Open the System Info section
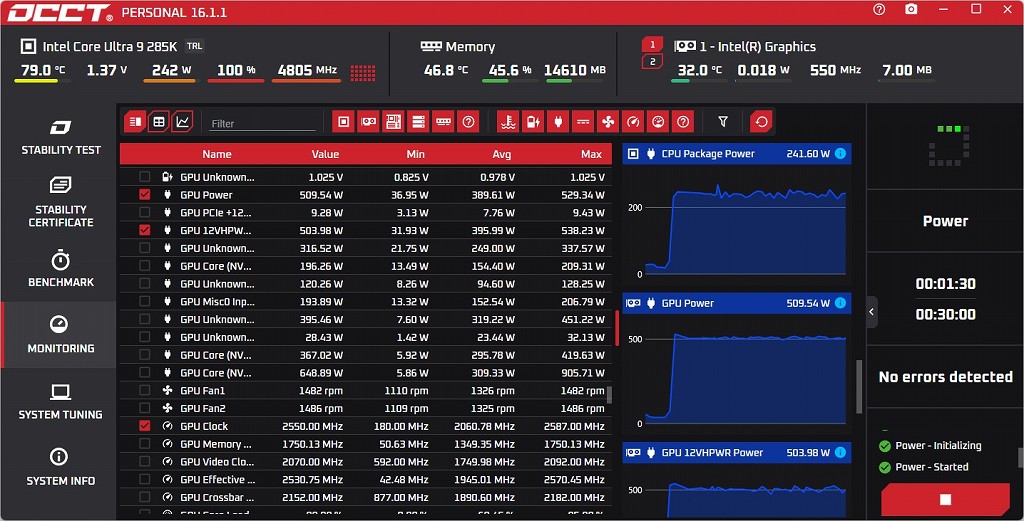The height and width of the screenshot is (521, 1024). click(60, 467)
